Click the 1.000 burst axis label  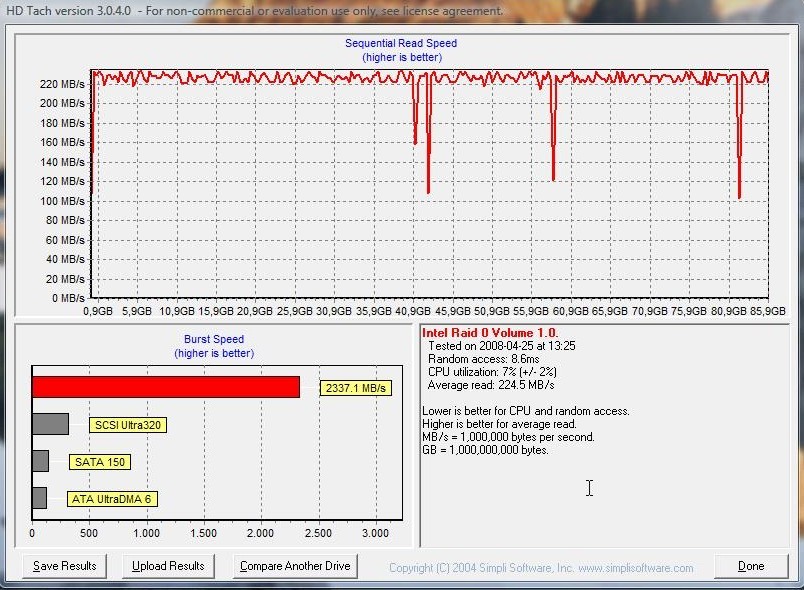[x=147, y=533]
